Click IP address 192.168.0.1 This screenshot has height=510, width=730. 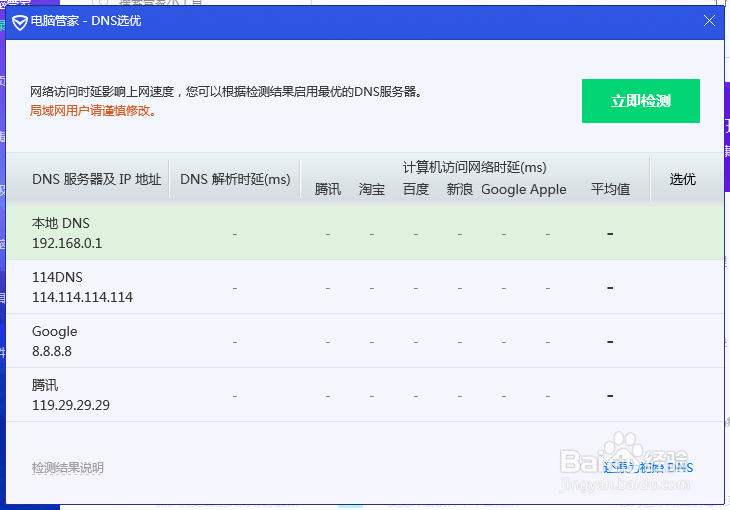tap(67, 244)
